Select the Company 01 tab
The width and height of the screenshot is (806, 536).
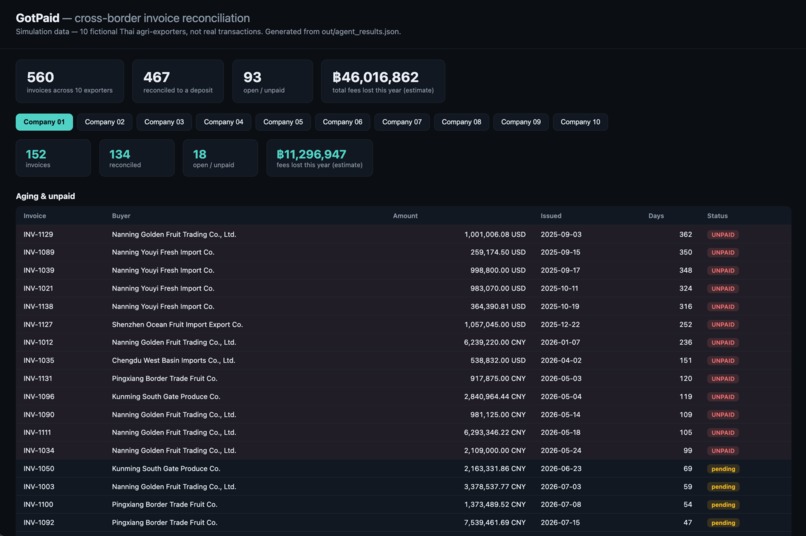coord(44,122)
